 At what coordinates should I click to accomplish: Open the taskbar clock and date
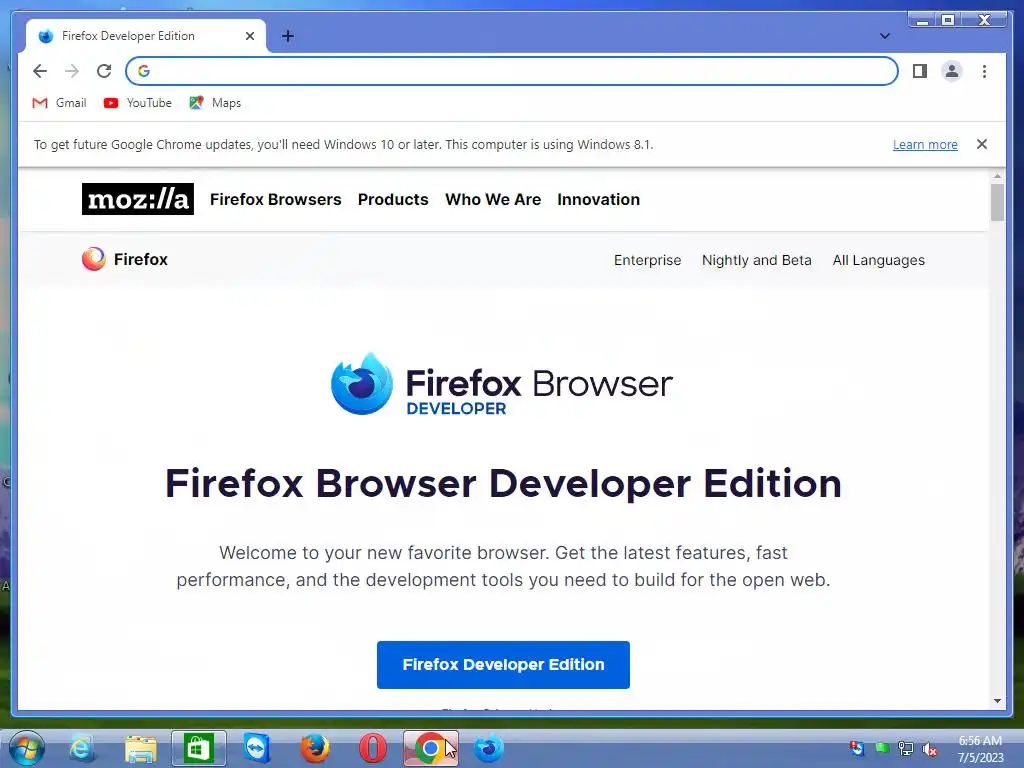(x=980, y=749)
